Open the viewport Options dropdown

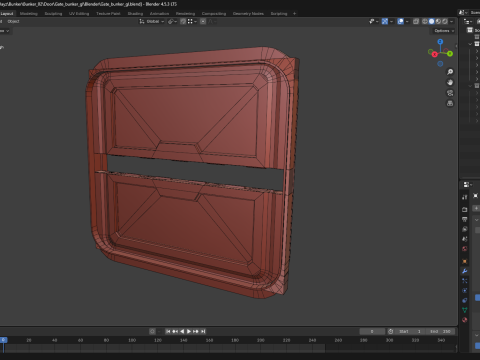(444, 31)
